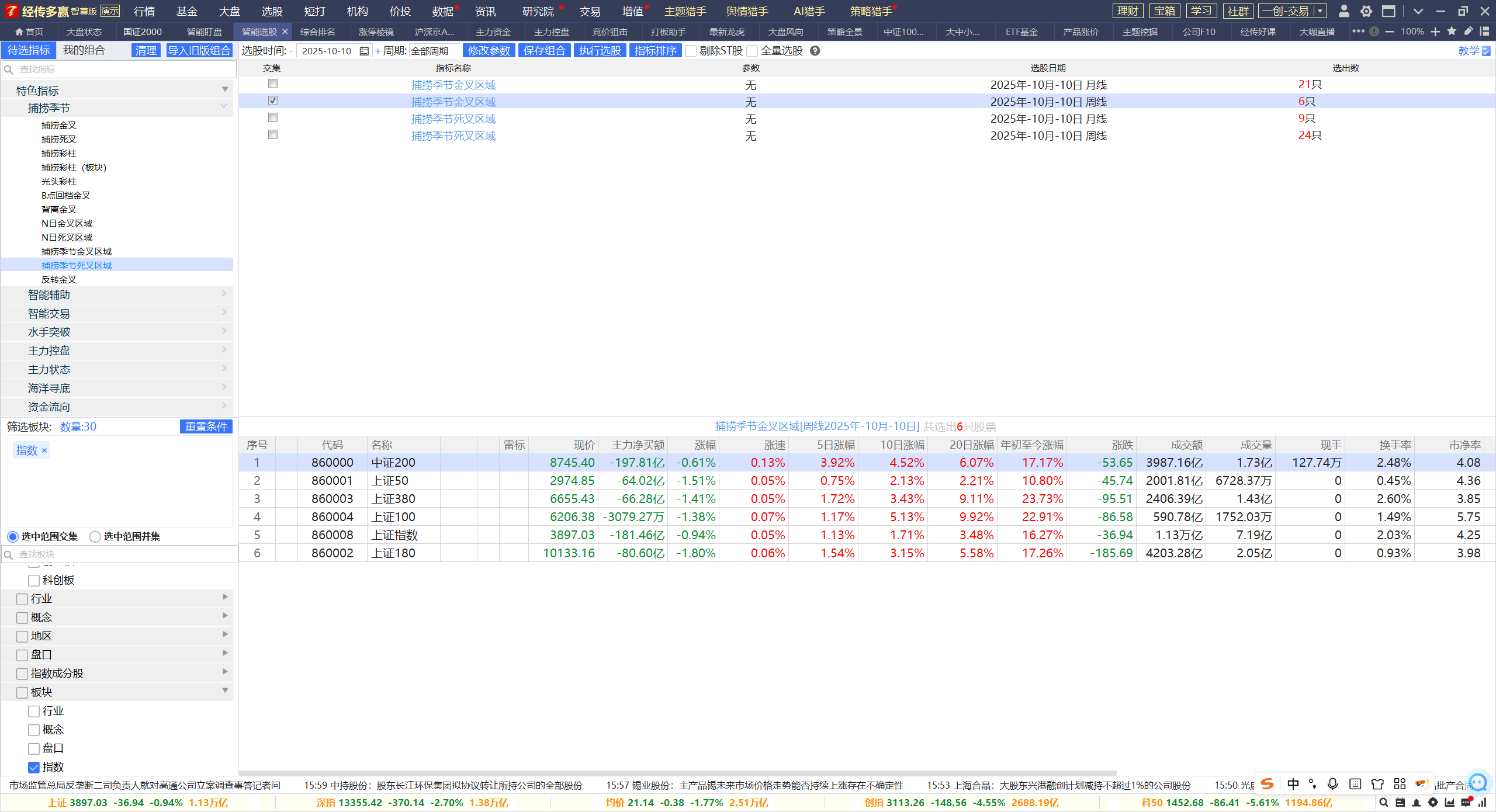Check the 科创板 checkbox
The height and width of the screenshot is (812, 1496).
pos(34,580)
